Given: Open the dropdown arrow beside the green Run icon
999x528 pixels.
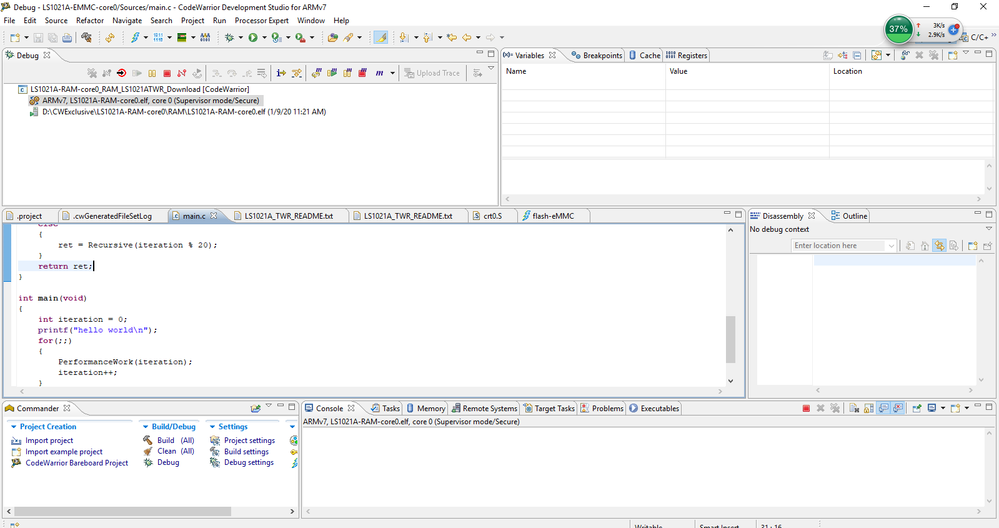Looking at the screenshot, I should click(x=264, y=38).
